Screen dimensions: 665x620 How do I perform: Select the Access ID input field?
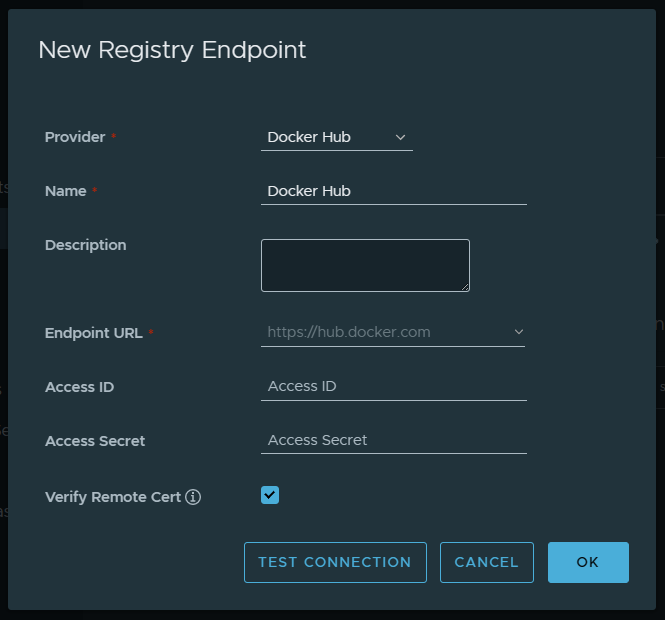pos(393,386)
